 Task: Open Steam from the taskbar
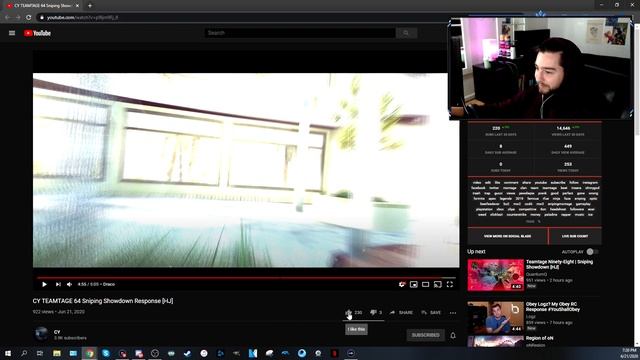[187, 353]
